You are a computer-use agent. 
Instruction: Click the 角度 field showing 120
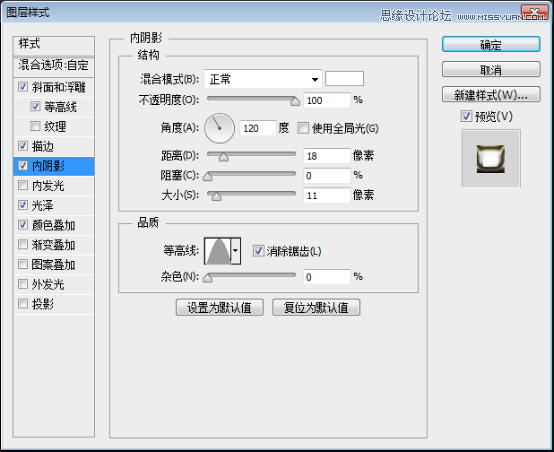click(x=258, y=128)
